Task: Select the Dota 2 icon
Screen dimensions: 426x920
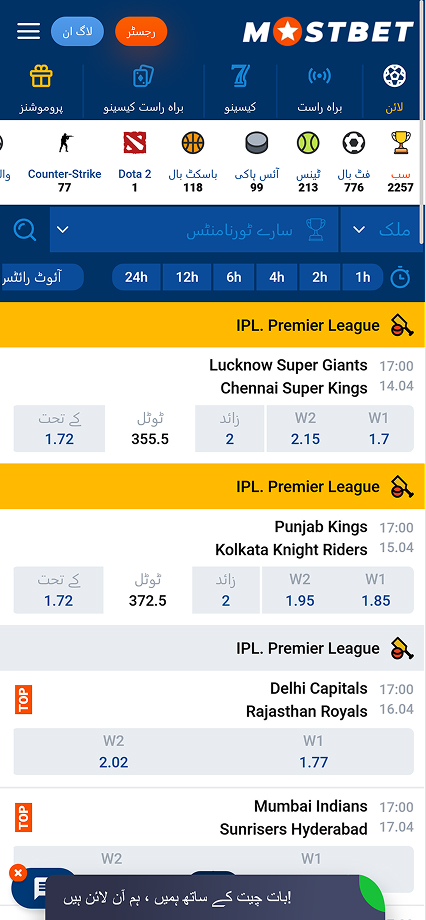Action: (135, 143)
